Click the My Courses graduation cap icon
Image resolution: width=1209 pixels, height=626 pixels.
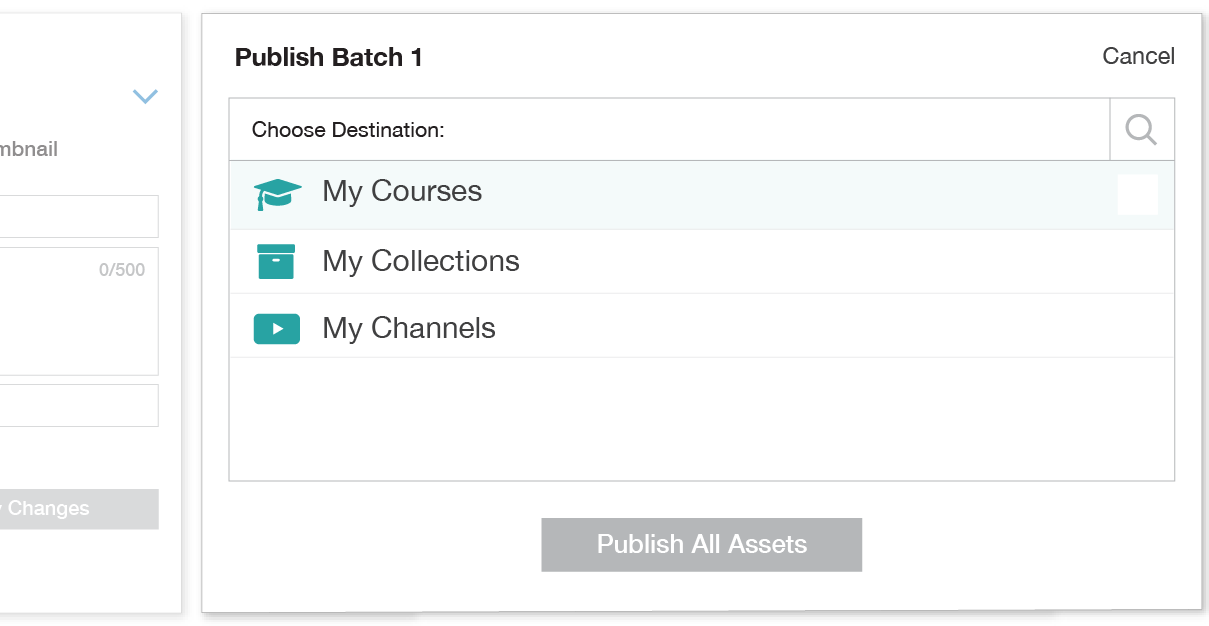tap(277, 194)
